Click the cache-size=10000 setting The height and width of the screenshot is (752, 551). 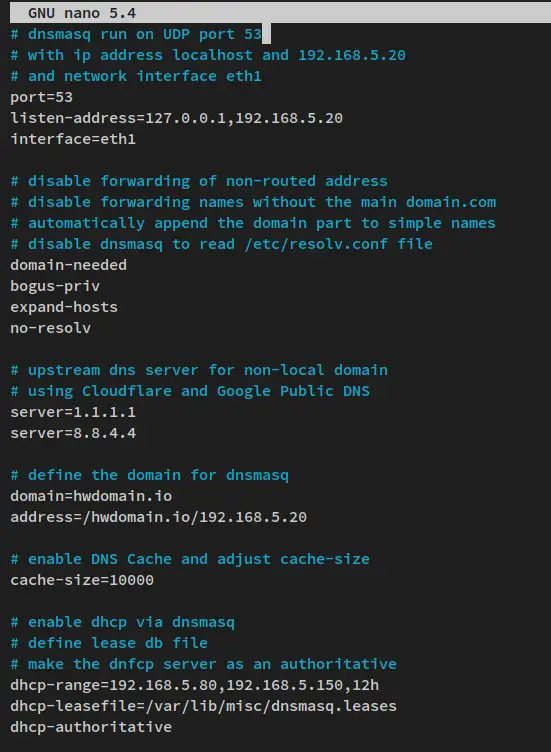pos(82,580)
